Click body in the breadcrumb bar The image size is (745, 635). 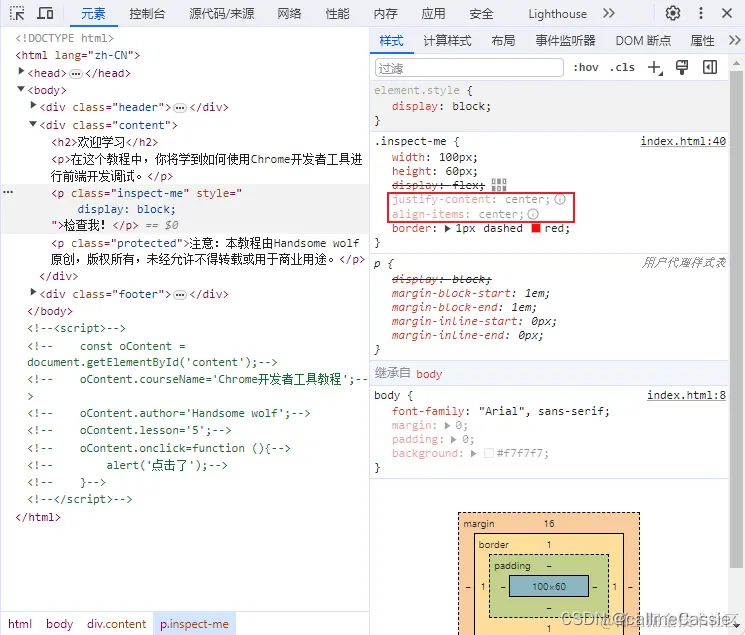(x=59, y=624)
